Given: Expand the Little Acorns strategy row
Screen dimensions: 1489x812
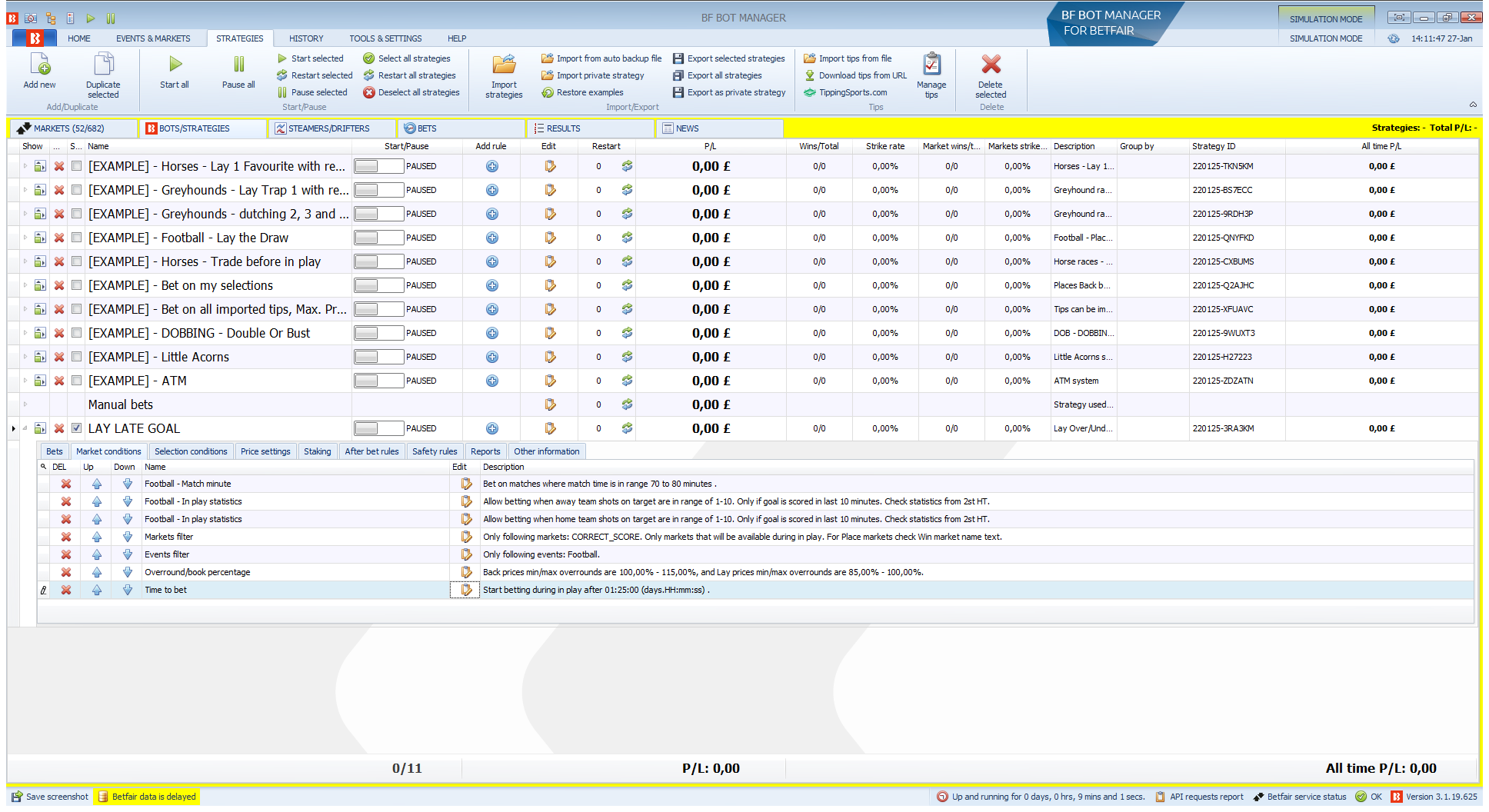Looking at the screenshot, I should tap(25, 357).
